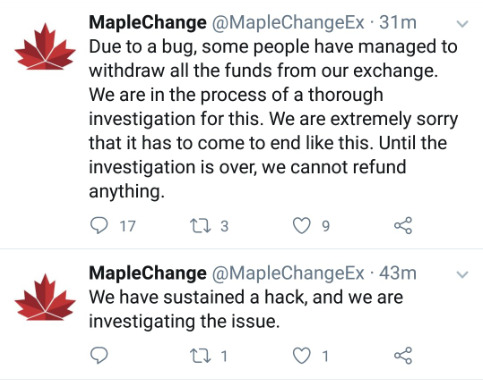Like the 'sustained a hack' tweet
This screenshot has height=380, width=483.
[x=301, y=356]
